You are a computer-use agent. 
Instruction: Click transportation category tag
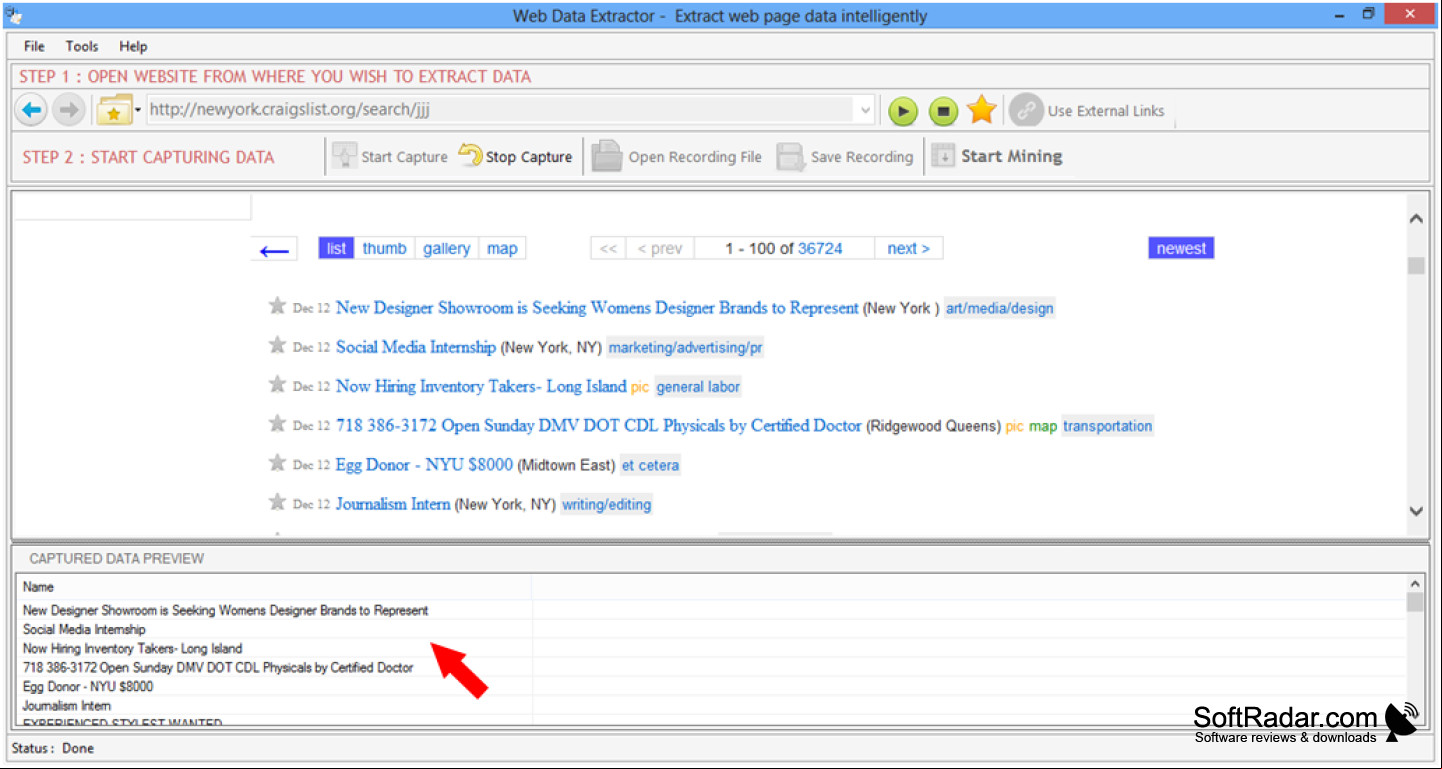[x=1108, y=425]
